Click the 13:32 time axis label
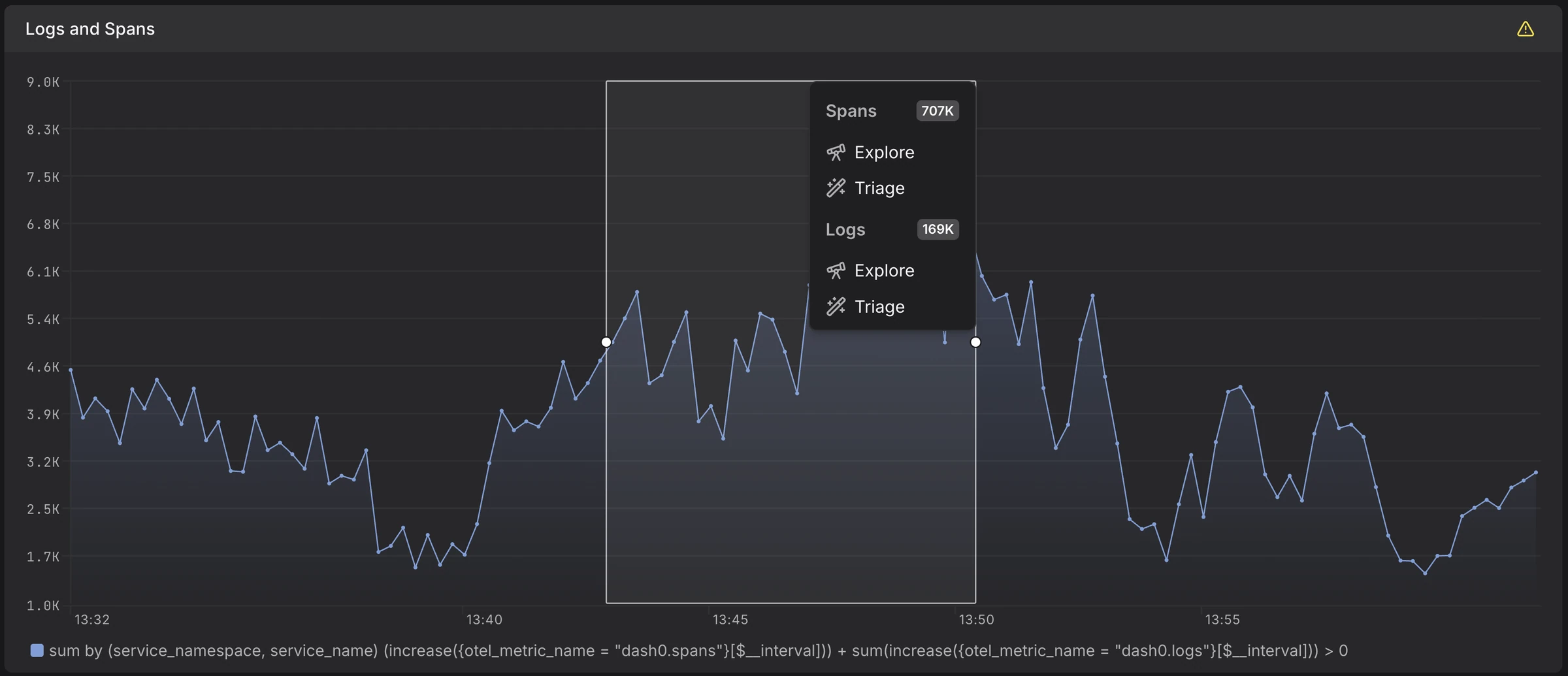Screen dimensions: 1568x676 [x=92, y=619]
